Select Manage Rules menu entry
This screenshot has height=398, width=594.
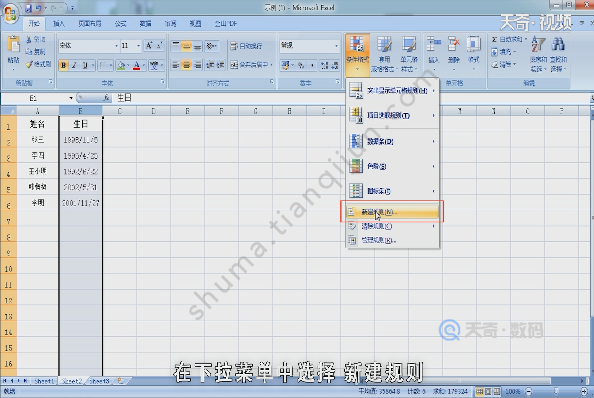coord(392,240)
